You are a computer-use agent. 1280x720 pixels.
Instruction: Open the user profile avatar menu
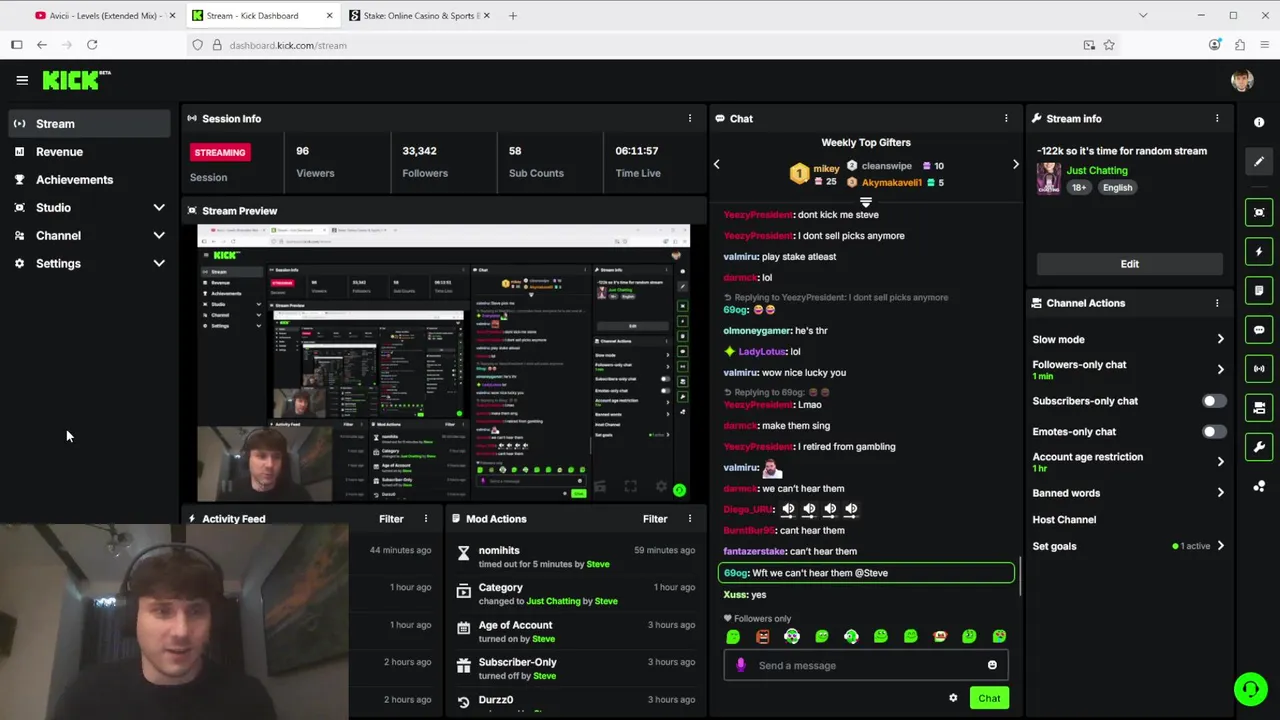coord(1242,81)
